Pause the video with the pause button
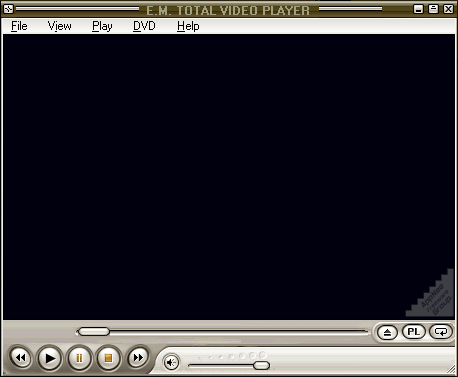 click(79, 358)
